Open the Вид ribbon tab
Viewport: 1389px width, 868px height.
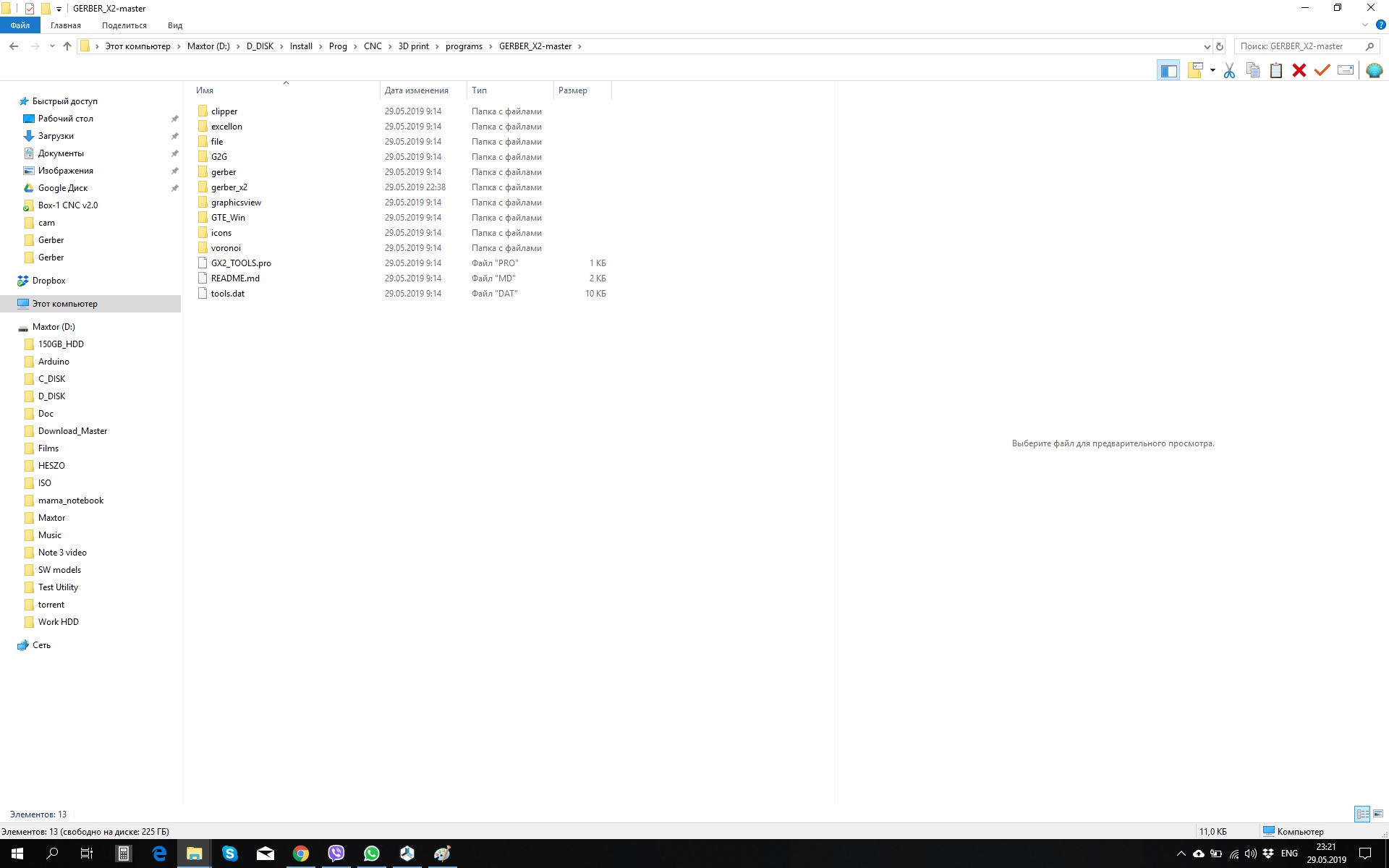[175, 25]
